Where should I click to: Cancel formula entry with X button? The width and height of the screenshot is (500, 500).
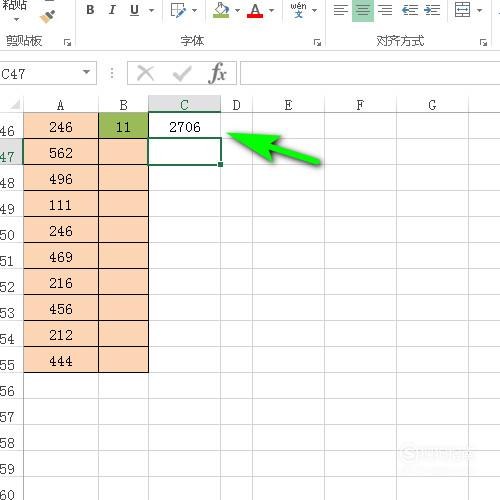click(146, 73)
